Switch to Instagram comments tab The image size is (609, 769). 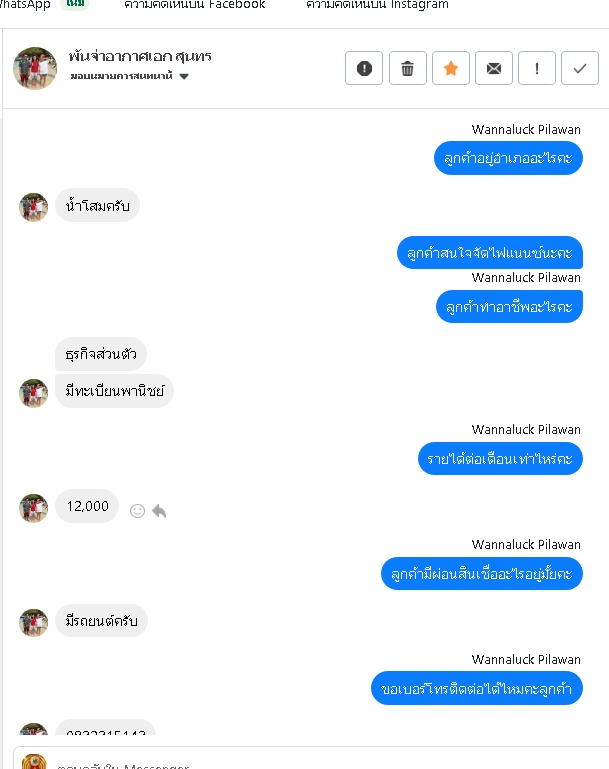(x=377, y=4)
